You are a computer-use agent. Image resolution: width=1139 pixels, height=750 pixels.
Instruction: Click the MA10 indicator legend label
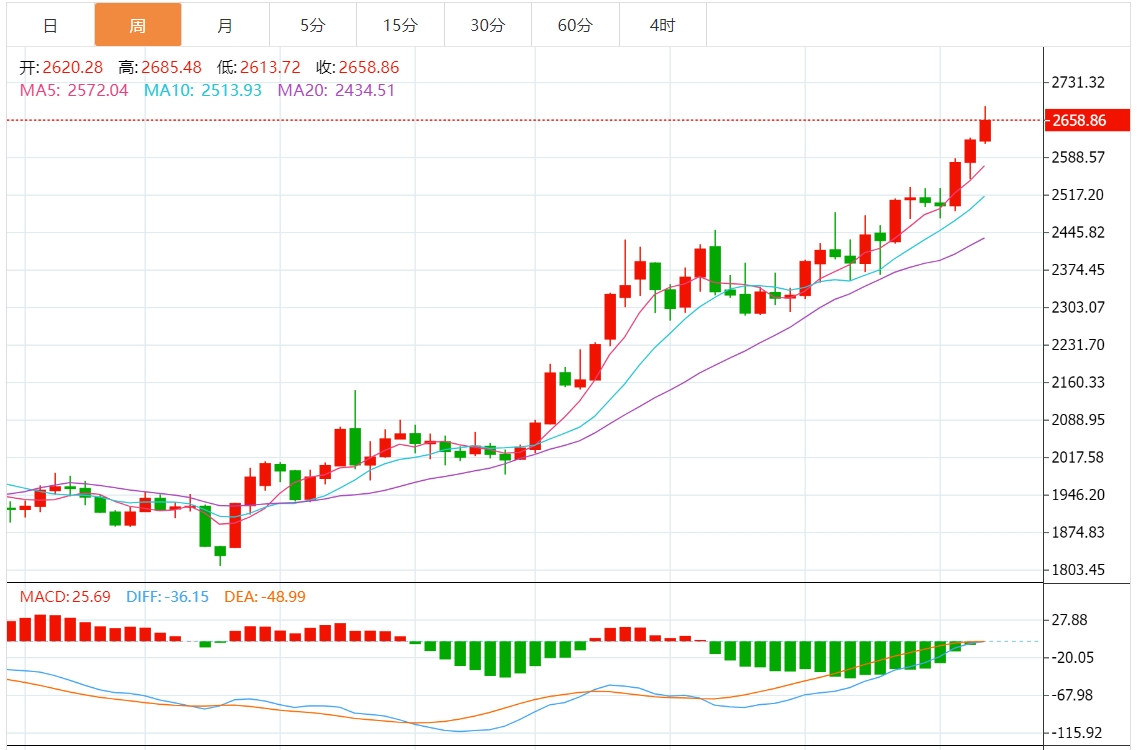[203, 90]
